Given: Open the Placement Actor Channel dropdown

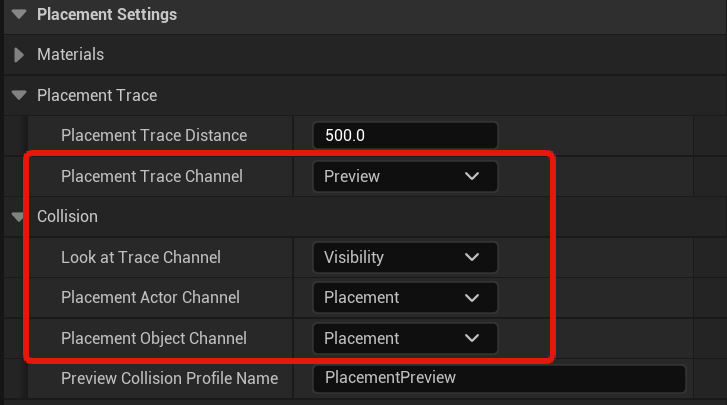Looking at the screenshot, I should tap(405, 297).
